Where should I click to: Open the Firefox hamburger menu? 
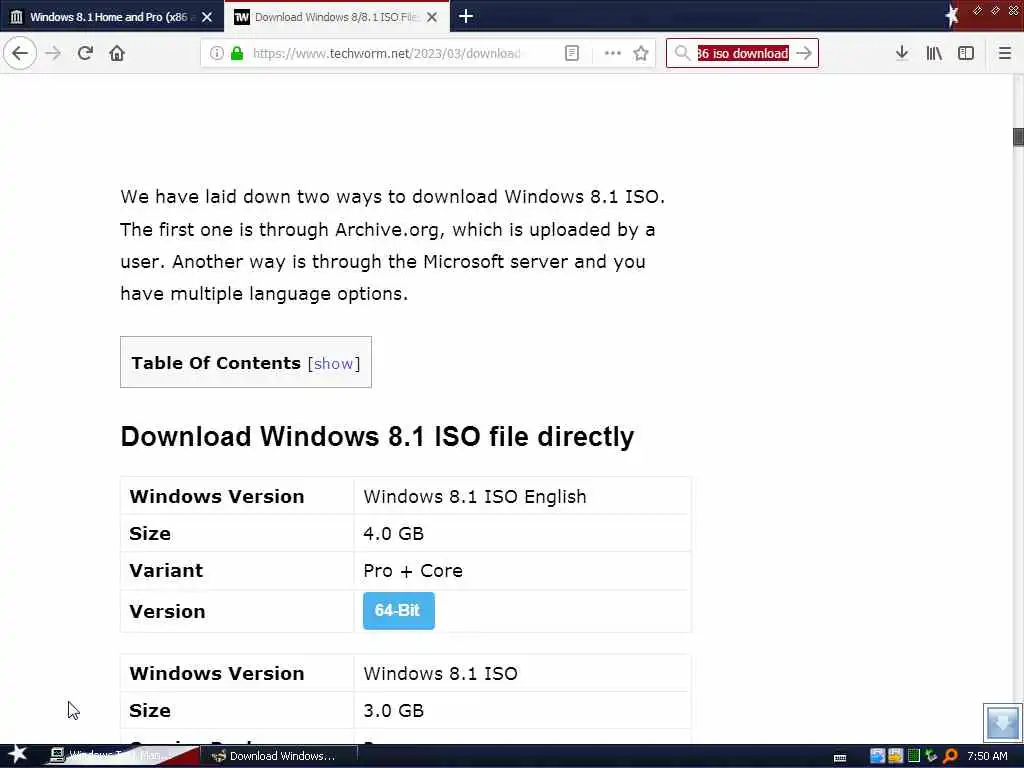[x=1004, y=53]
